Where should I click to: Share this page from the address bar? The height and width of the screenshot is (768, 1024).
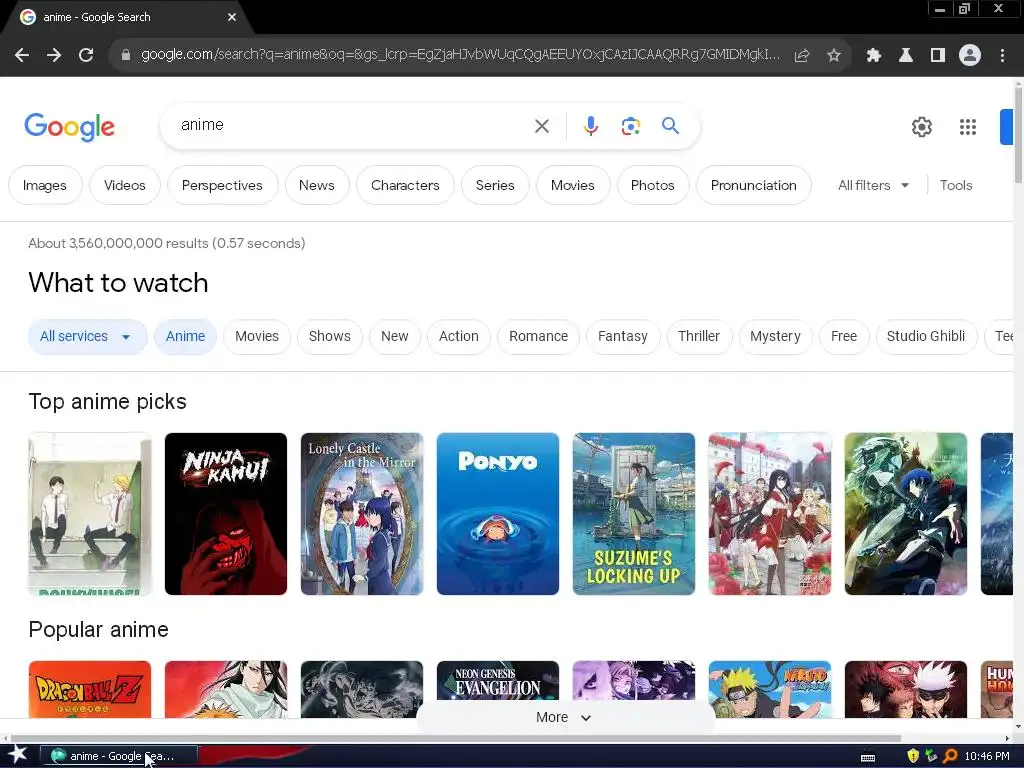pos(802,56)
